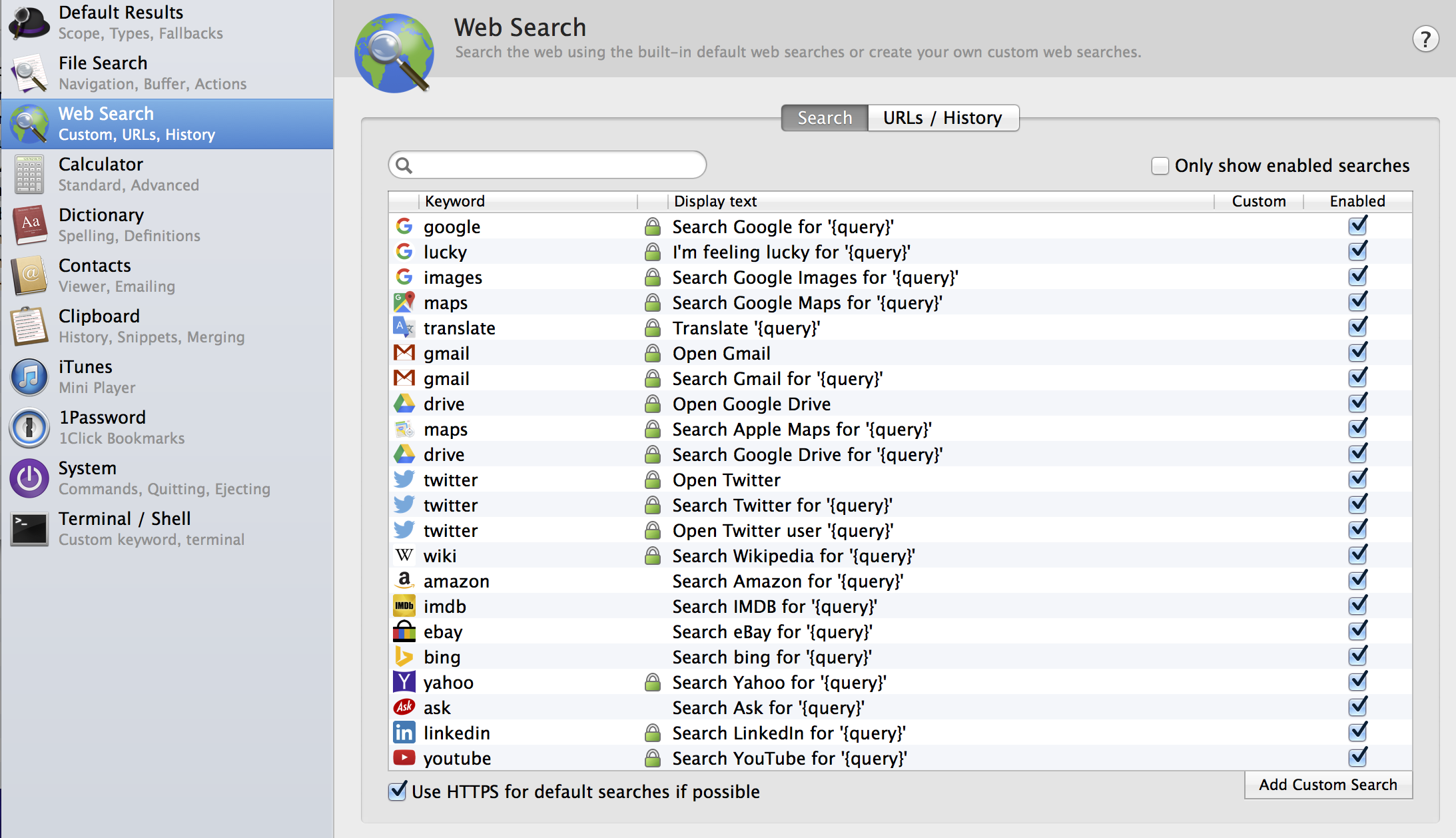The height and width of the screenshot is (838, 1456).
Task: Click the web search filter field
Action: click(547, 165)
